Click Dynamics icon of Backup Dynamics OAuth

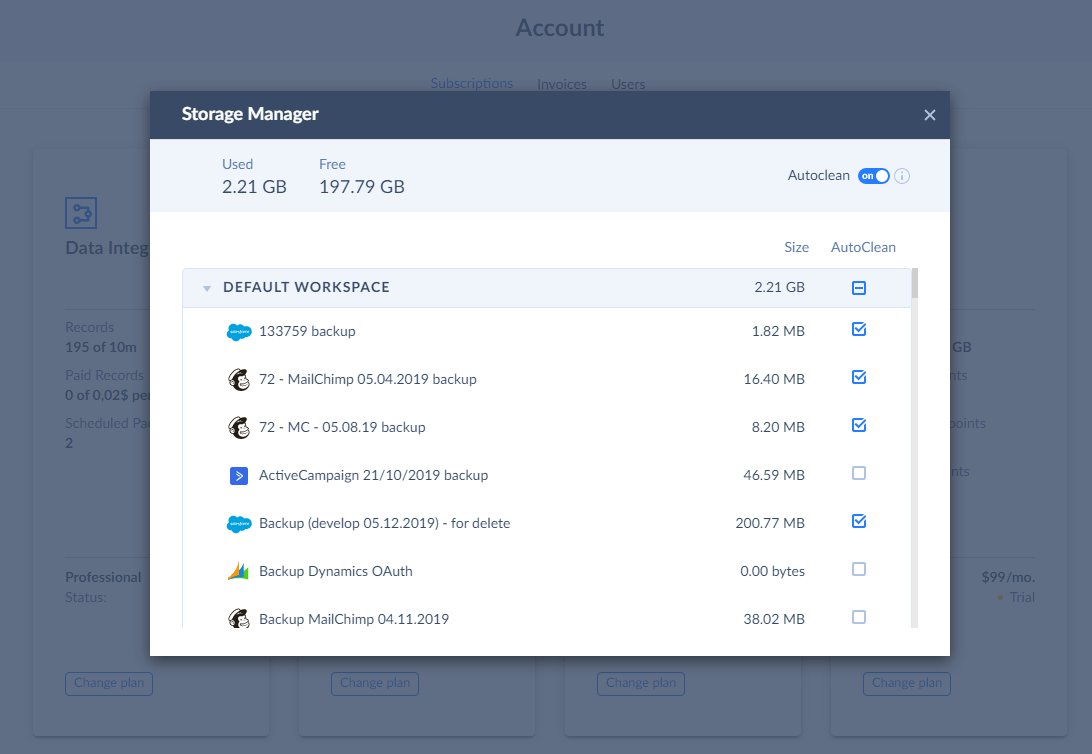(x=238, y=571)
